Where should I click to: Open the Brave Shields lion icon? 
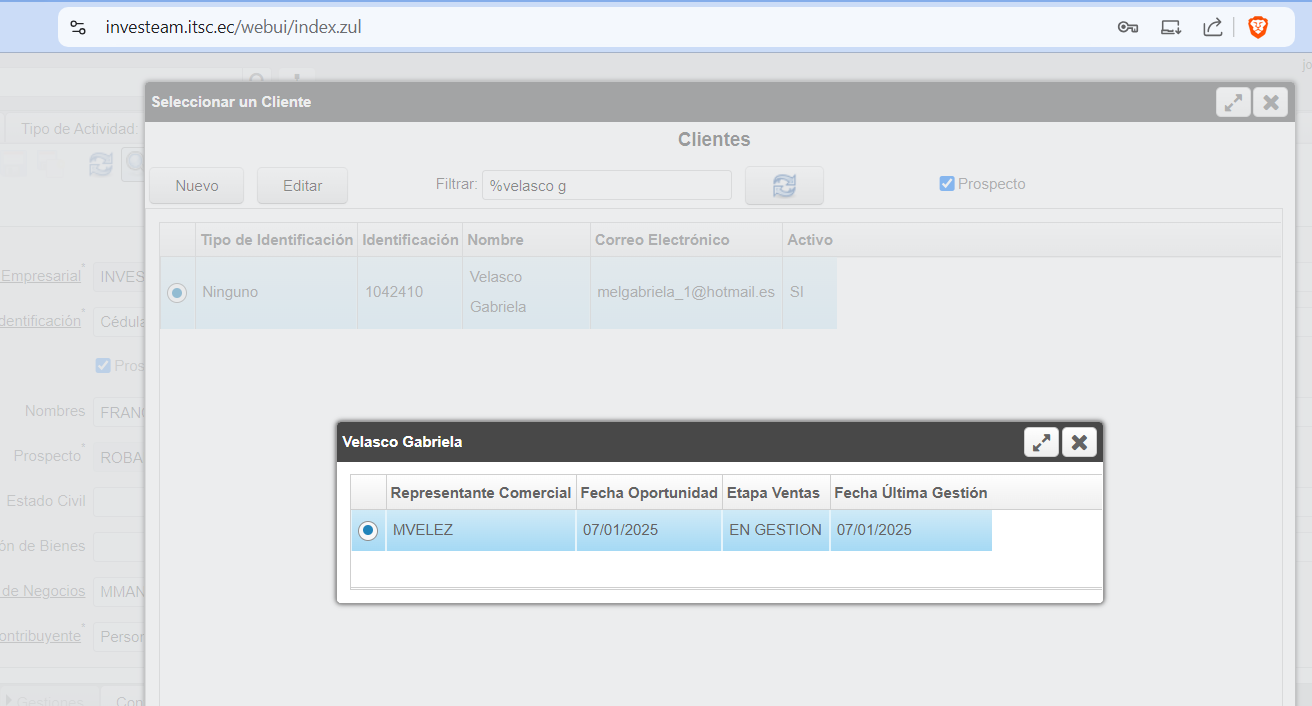click(1258, 27)
